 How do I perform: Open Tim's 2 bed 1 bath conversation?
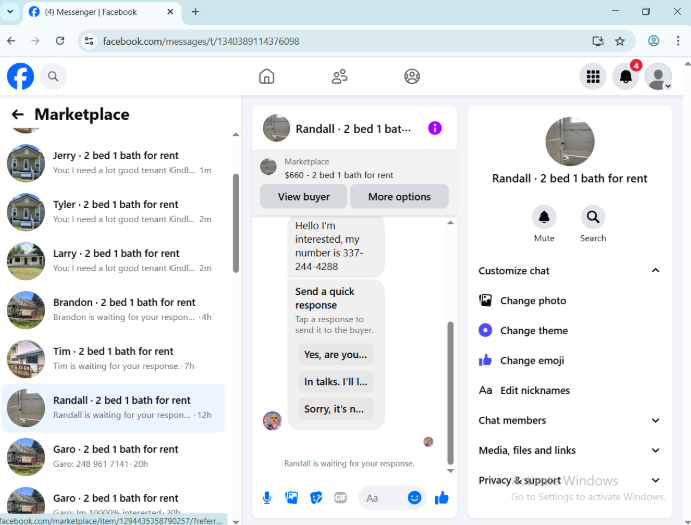[x=113, y=359]
